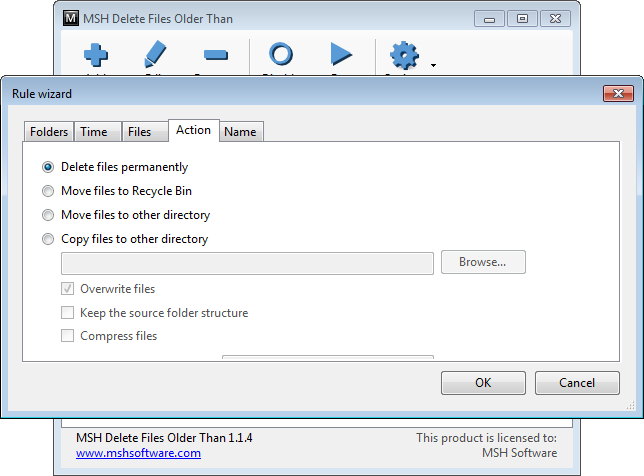Image resolution: width=644 pixels, height=476 pixels.
Task: Open the Files tab
Action: (x=145, y=131)
